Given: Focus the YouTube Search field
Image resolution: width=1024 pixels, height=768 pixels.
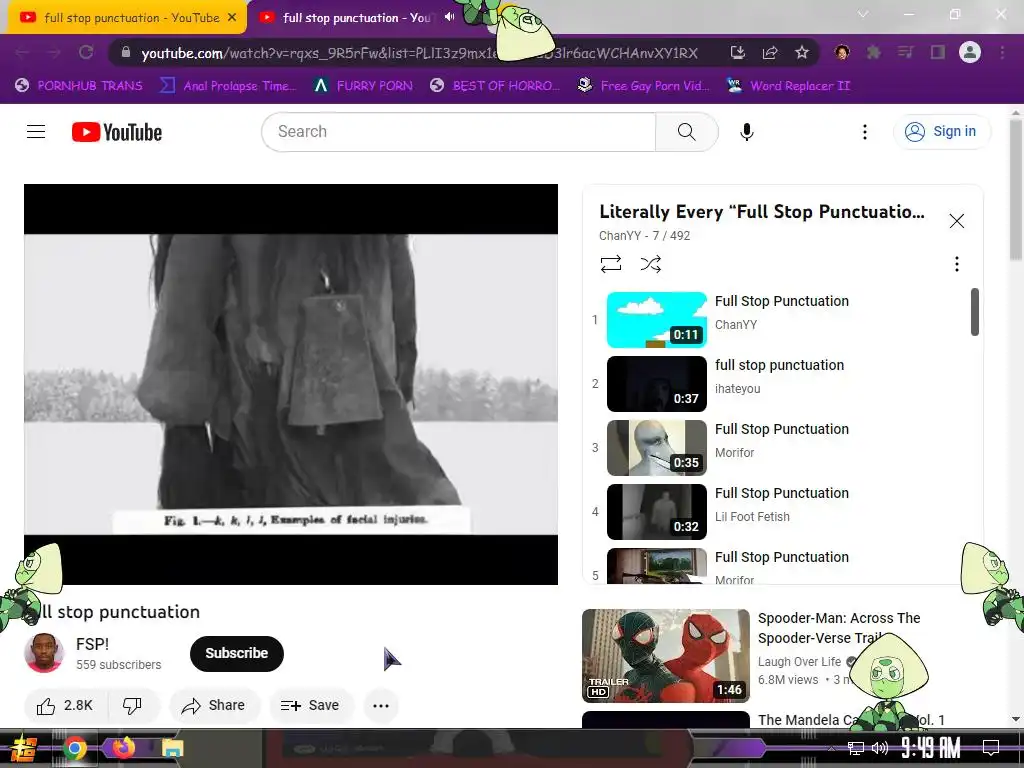Looking at the screenshot, I should (459, 132).
